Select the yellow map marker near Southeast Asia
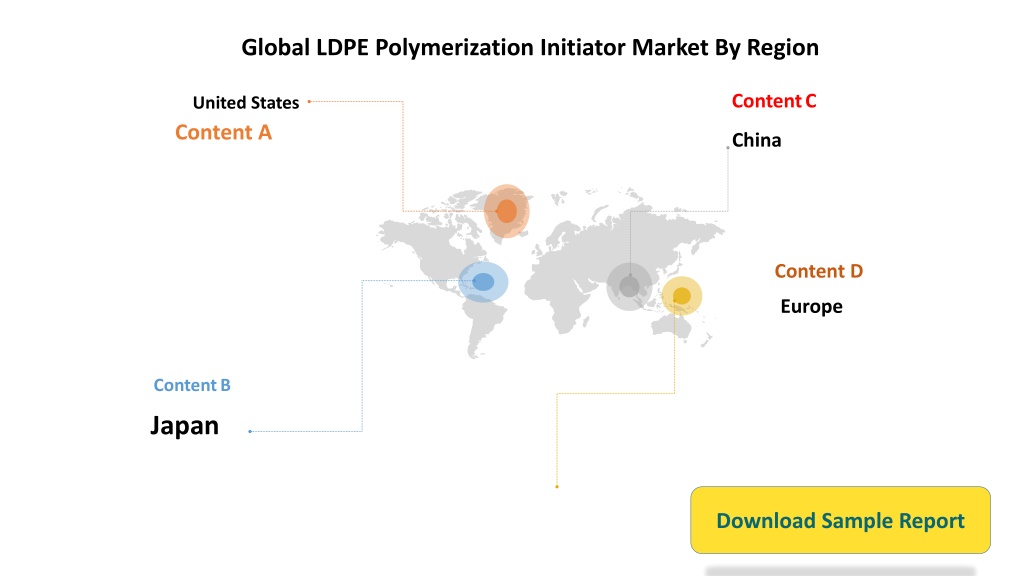This screenshot has height=576, width=1024. point(682,296)
